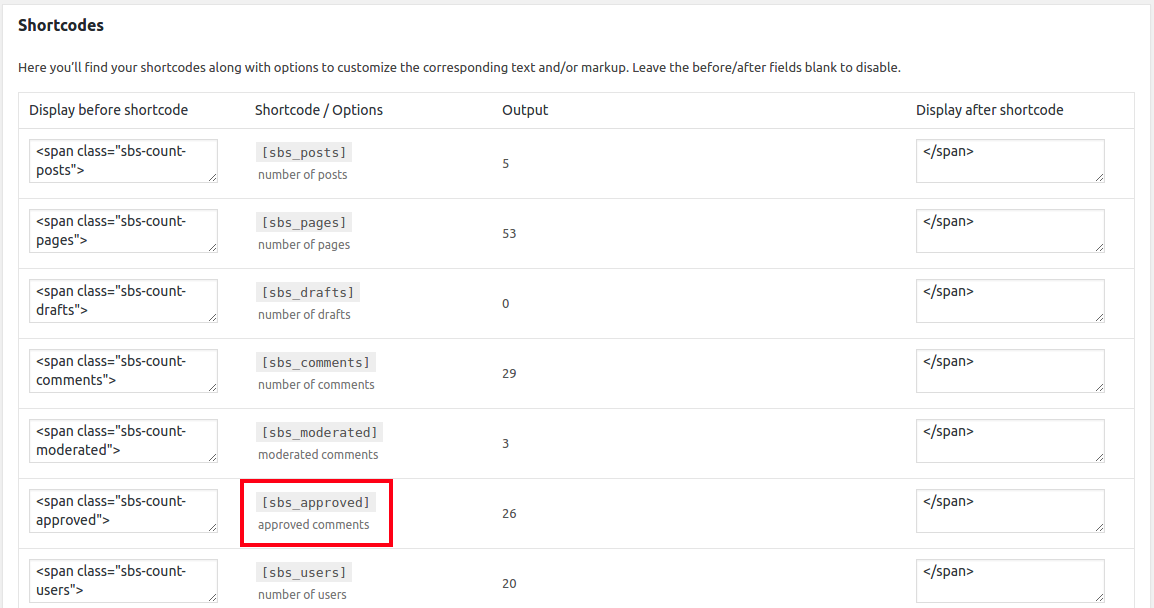The width and height of the screenshot is (1154, 608).
Task: Click the sbs_users after-shortcode input
Action: coord(1009,581)
